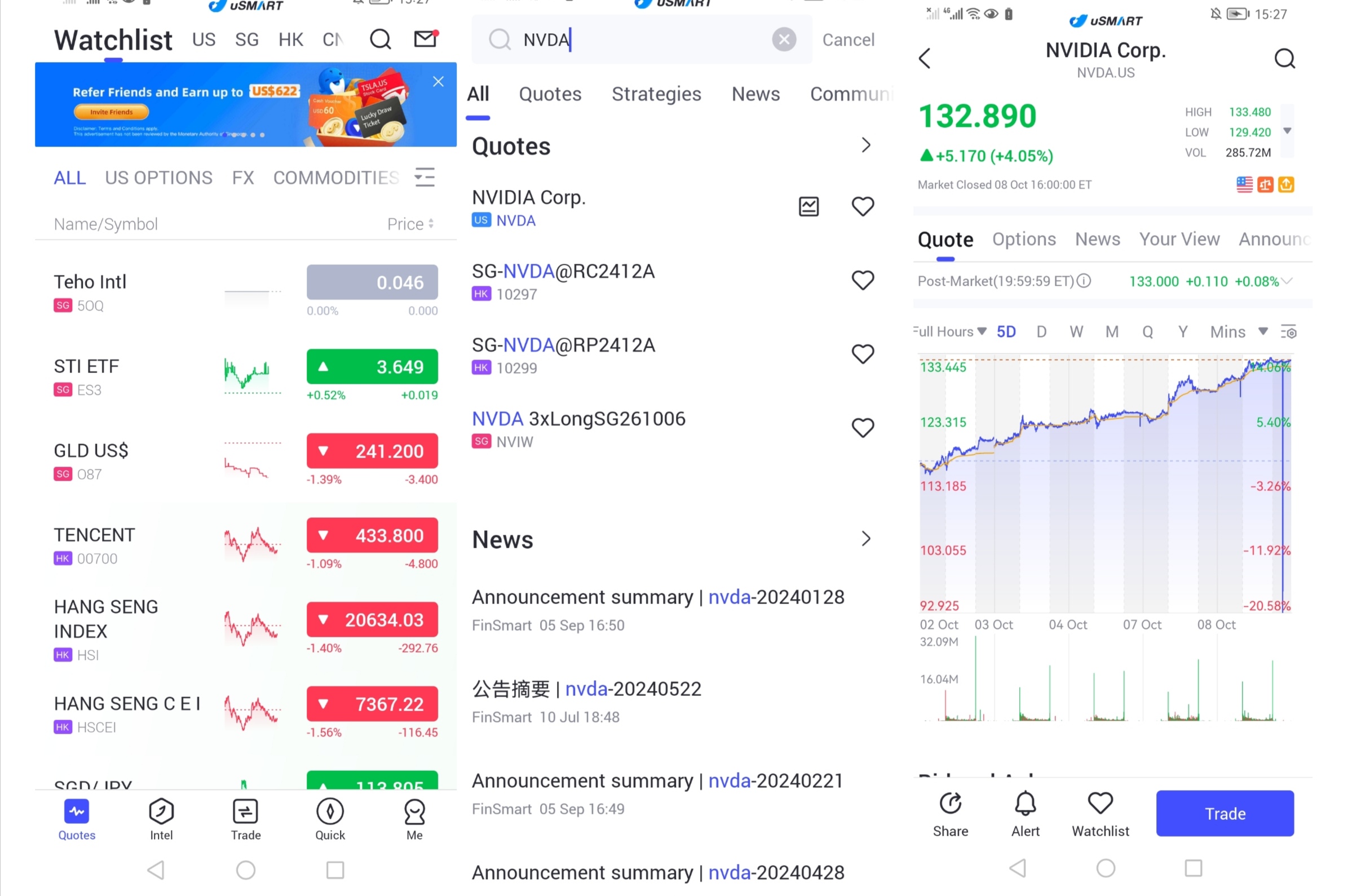The height and width of the screenshot is (896, 1370).
Task: Tap Cancel next to search field
Action: [848, 39]
